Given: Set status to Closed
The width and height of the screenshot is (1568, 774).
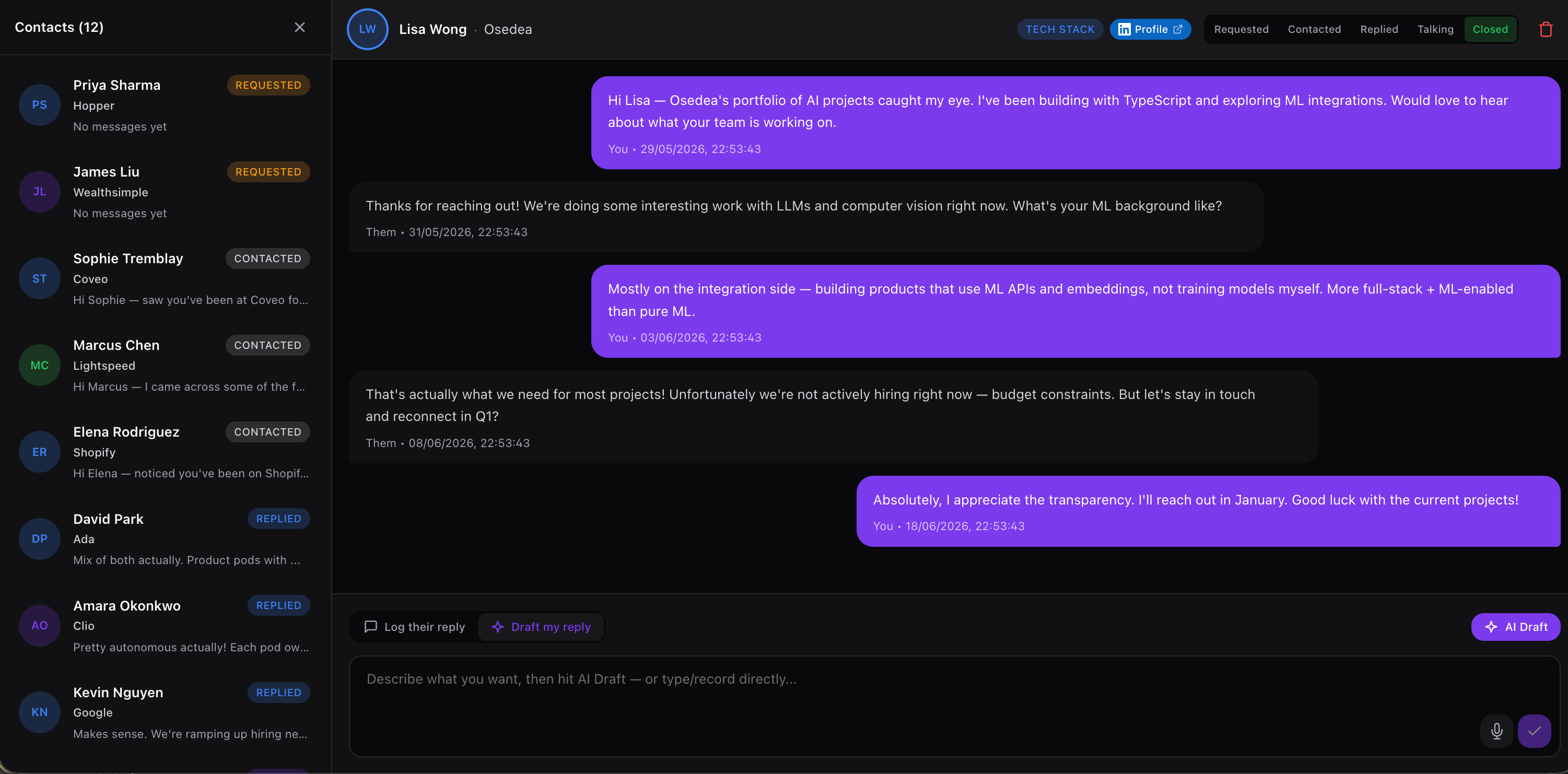Looking at the screenshot, I should pyautogui.click(x=1490, y=29).
